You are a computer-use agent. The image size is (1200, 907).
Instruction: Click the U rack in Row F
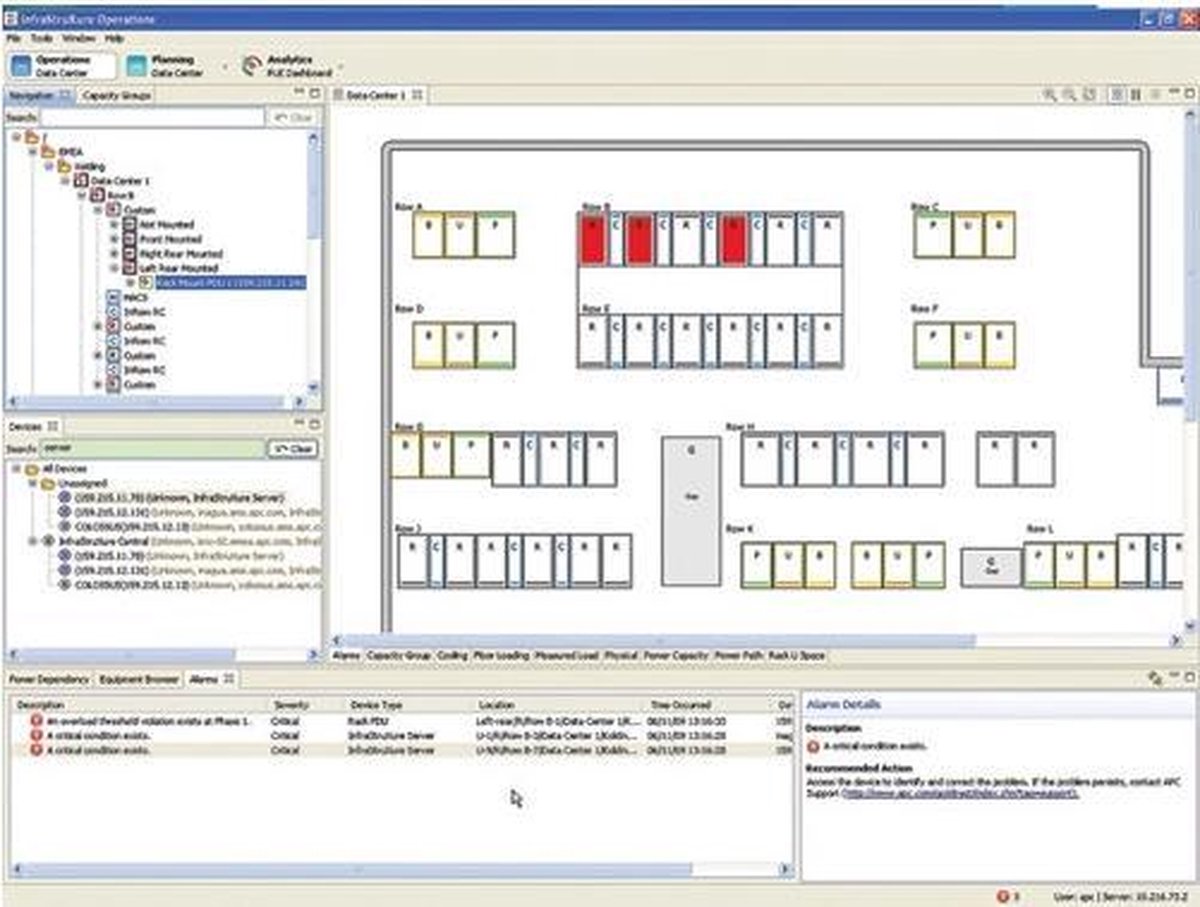[967, 345]
